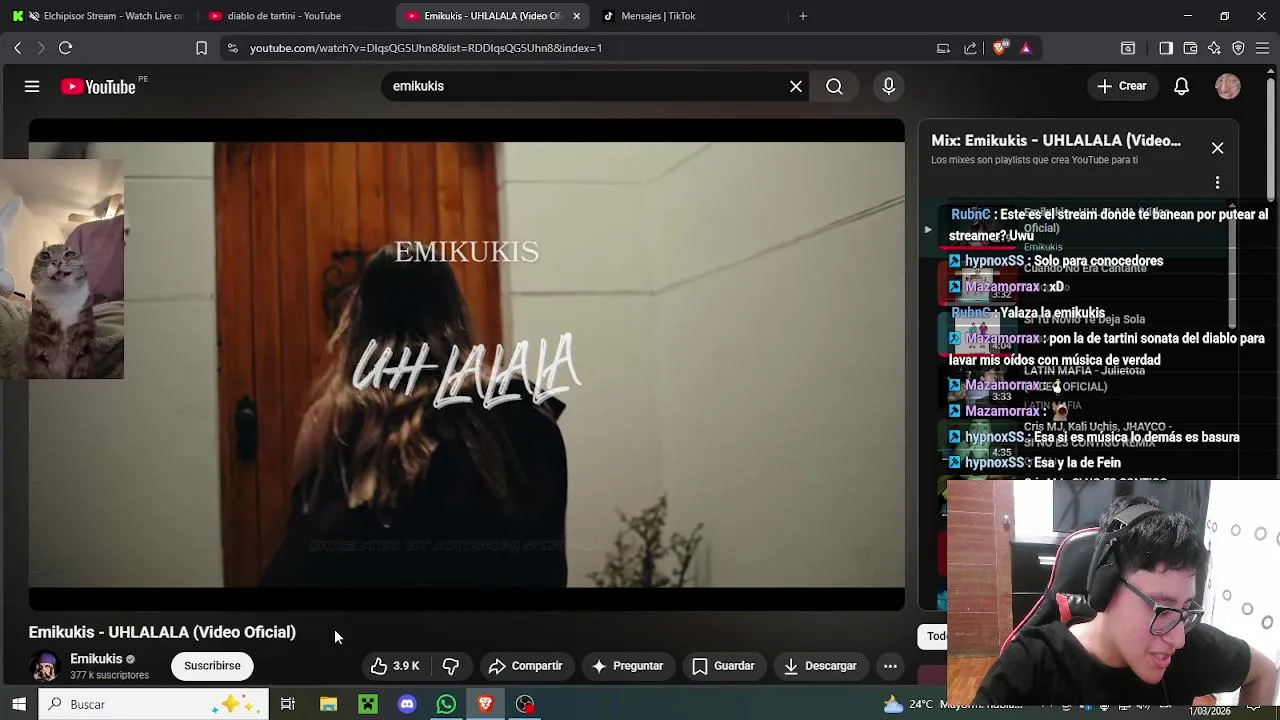
Task: Share this page from the address bar
Action: (970, 48)
